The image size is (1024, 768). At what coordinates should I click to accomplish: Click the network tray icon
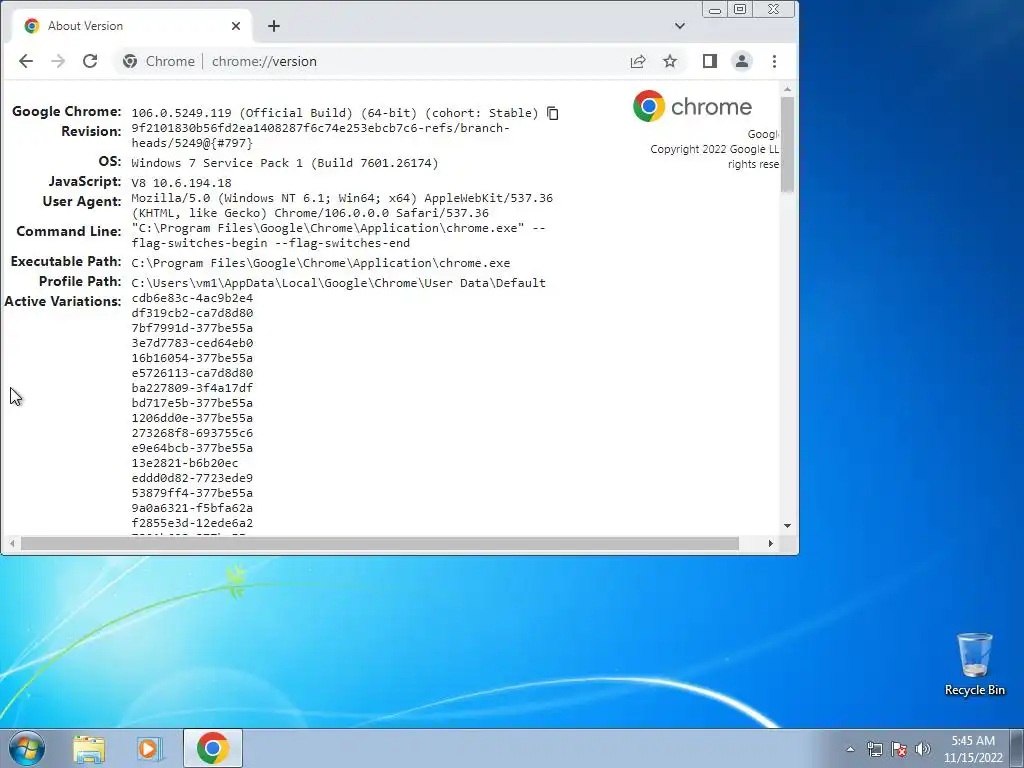[874, 749]
